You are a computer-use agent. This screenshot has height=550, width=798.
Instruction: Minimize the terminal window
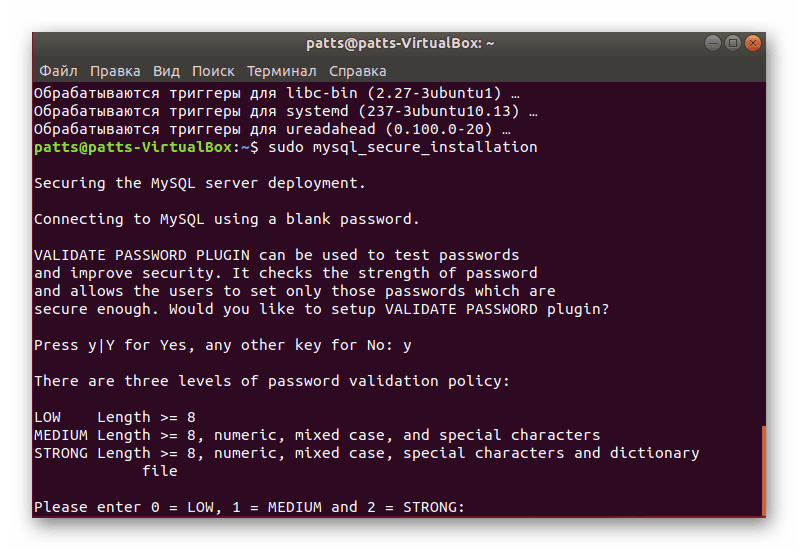(x=712, y=43)
